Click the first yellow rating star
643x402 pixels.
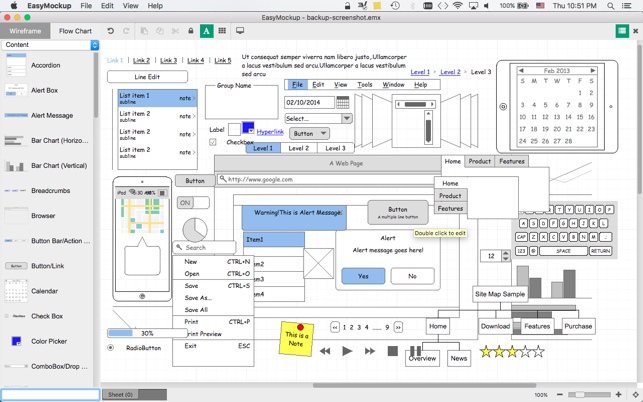(486, 352)
